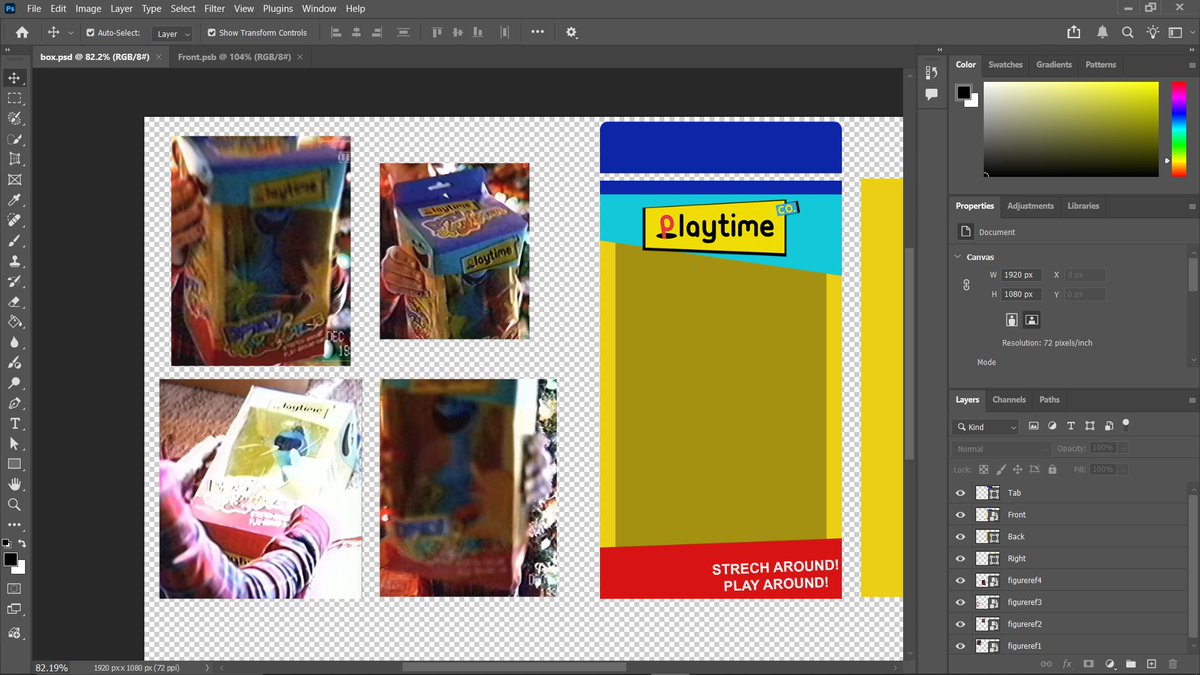The width and height of the screenshot is (1200, 675).
Task: Select the Horizontal Type tool
Action: [14, 424]
